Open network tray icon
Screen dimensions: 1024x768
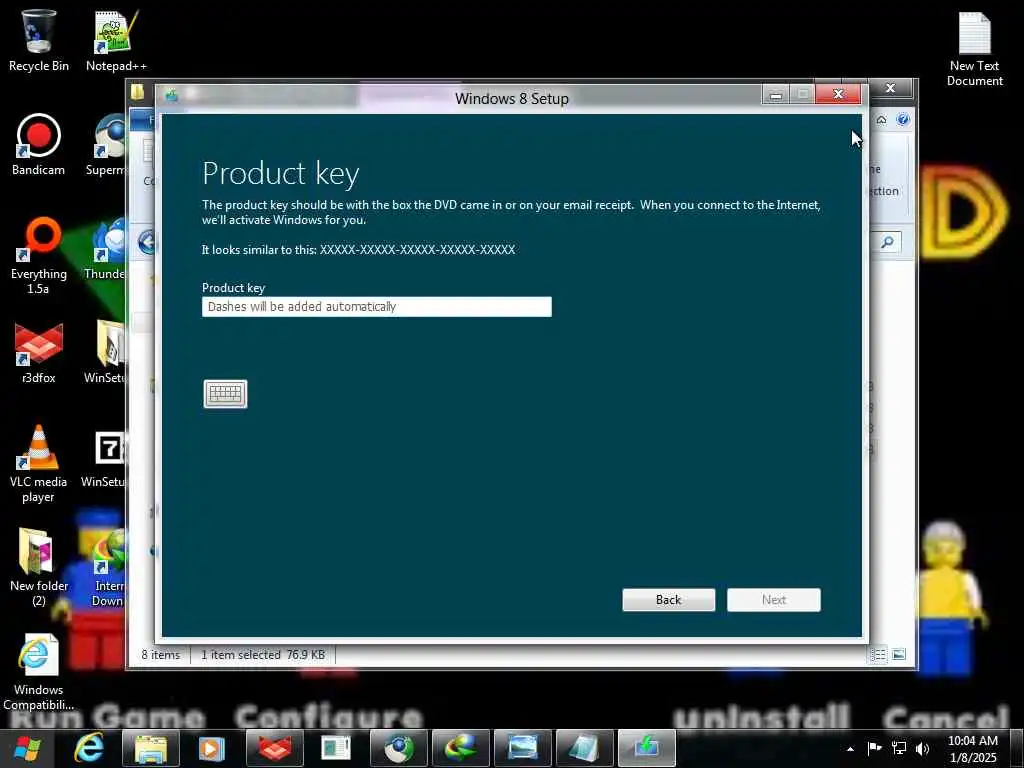click(899, 748)
